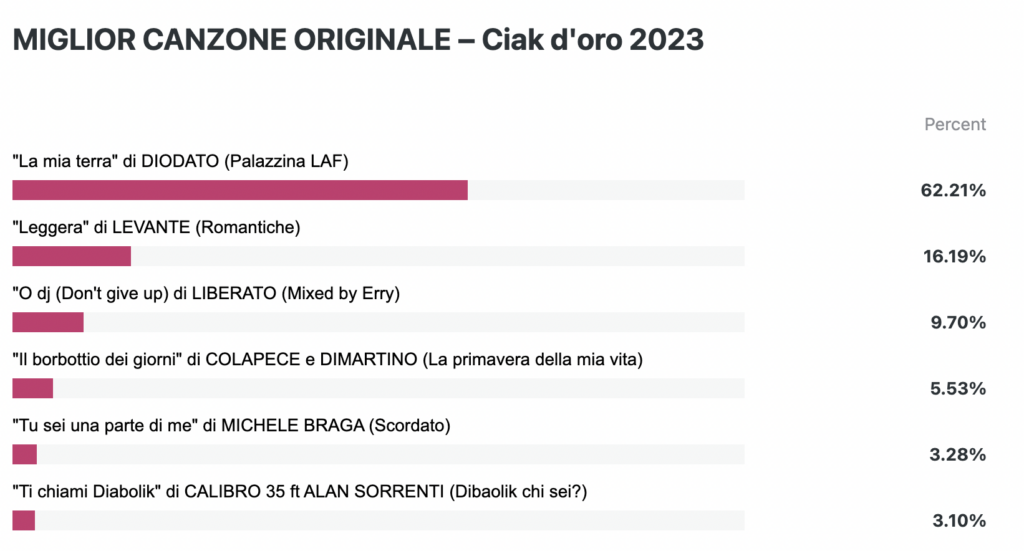Click the filled bar for La mia terra
1024x551 pixels.
pyautogui.click(x=240, y=190)
